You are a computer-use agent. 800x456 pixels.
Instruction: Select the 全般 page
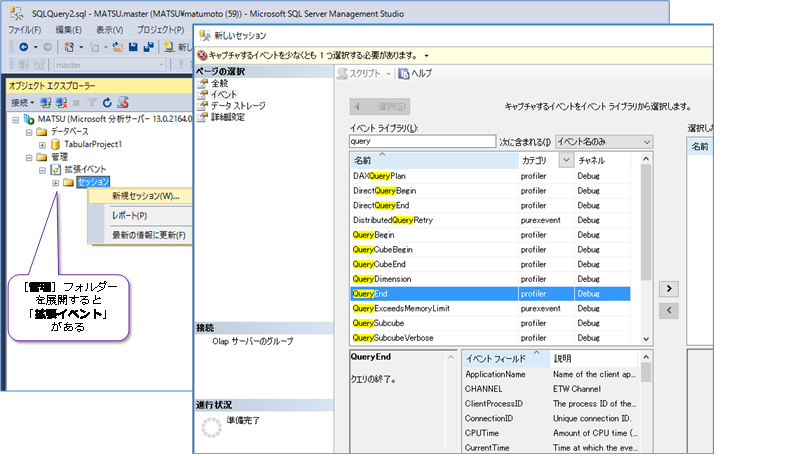click(x=219, y=83)
